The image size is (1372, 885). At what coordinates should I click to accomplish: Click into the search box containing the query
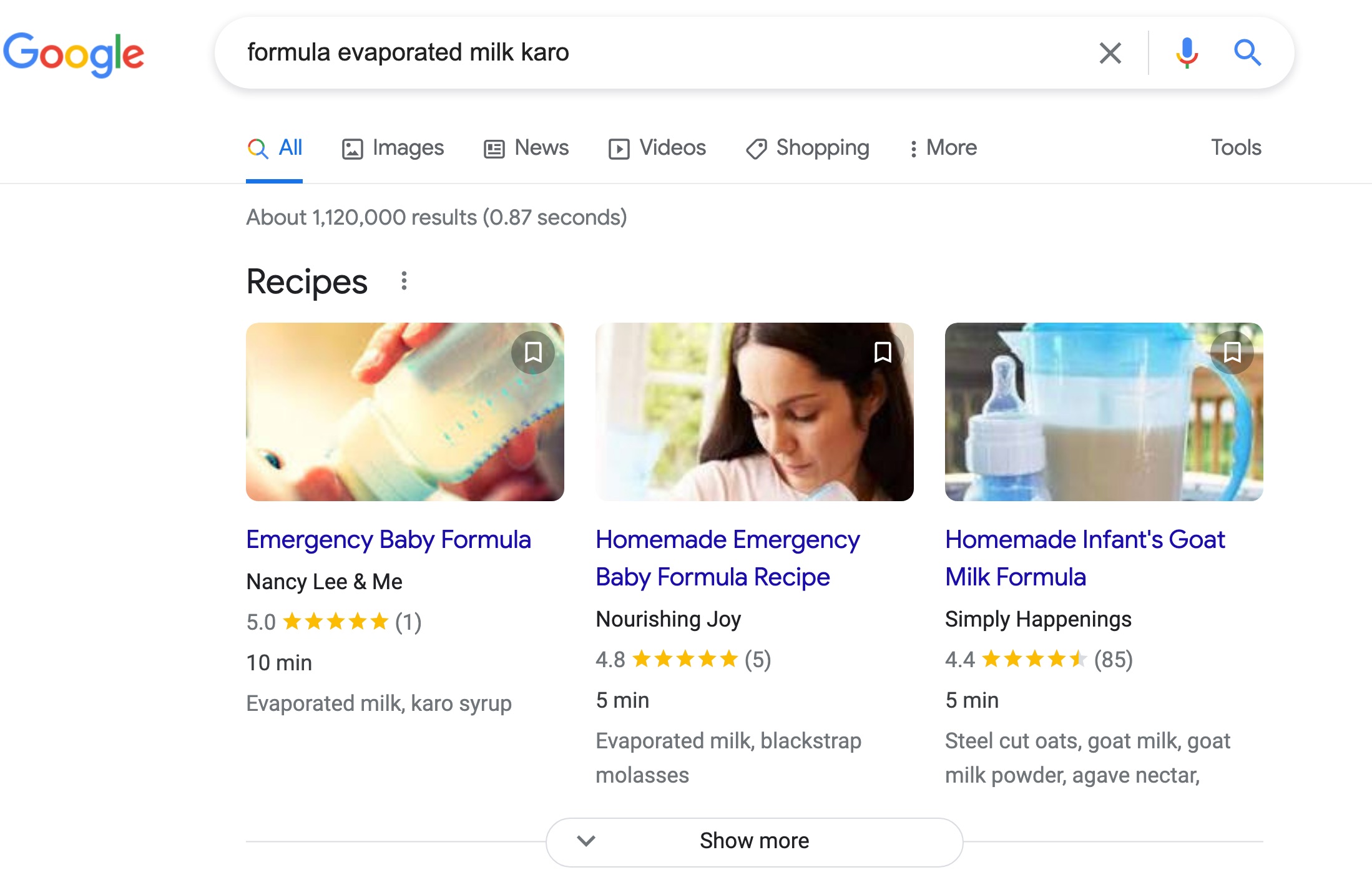coord(662,53)
